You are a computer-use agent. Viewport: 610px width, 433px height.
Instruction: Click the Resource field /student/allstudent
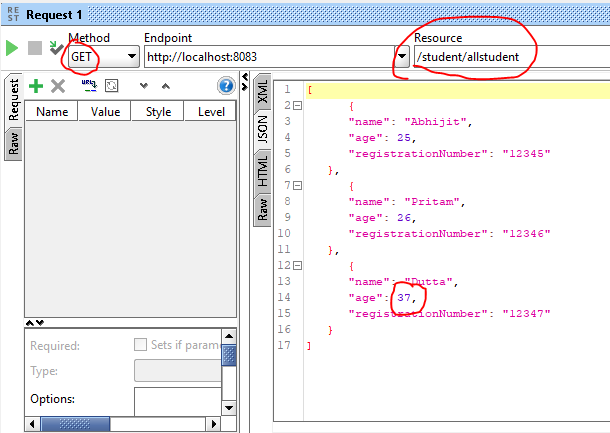pos(512,57)
